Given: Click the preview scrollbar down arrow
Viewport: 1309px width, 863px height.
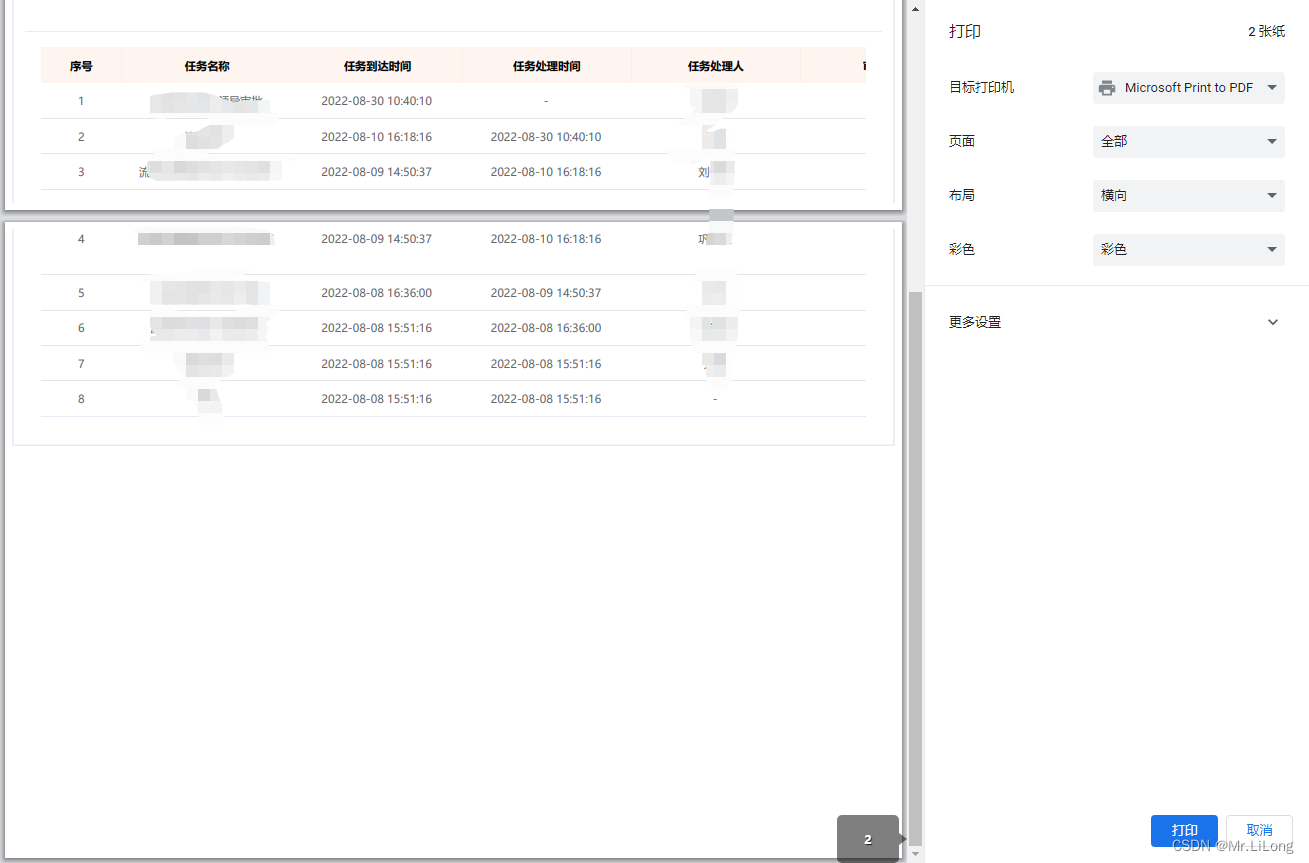Looking at the screenshot, I should pyautogui.click(x=915, y=855).
